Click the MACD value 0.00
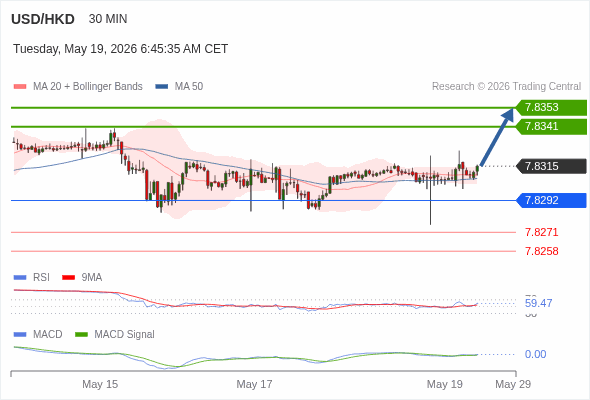Image resolution: width=590 pixels, height=400 pixels. (535, 354)
